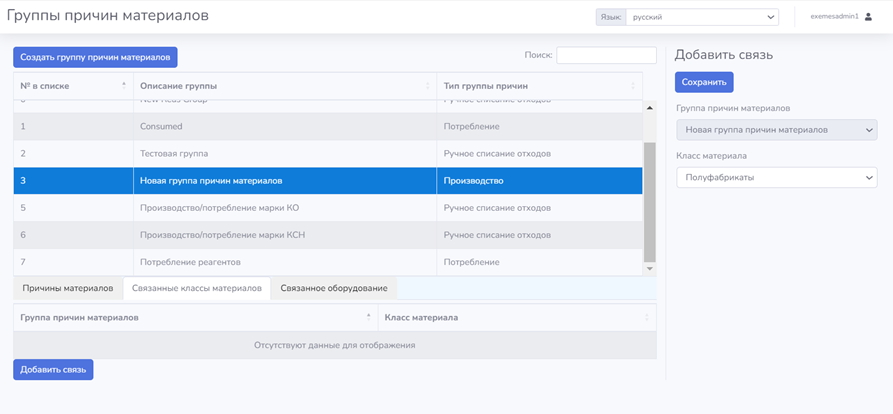This screenshot has height=414, width=893.
Task: Click sort icon in Описание группы header
Action: [428, 86]
